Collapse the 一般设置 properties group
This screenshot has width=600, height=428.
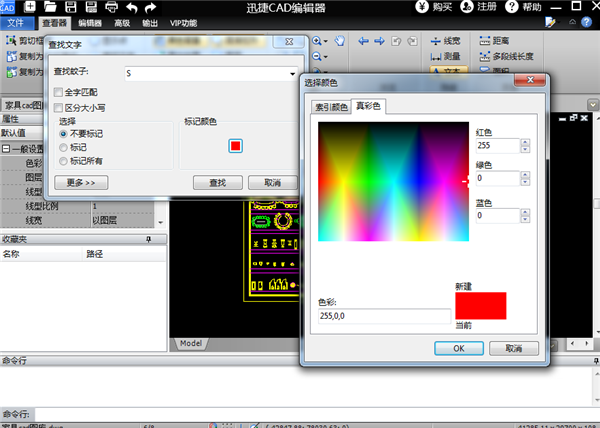pos(6,149)
